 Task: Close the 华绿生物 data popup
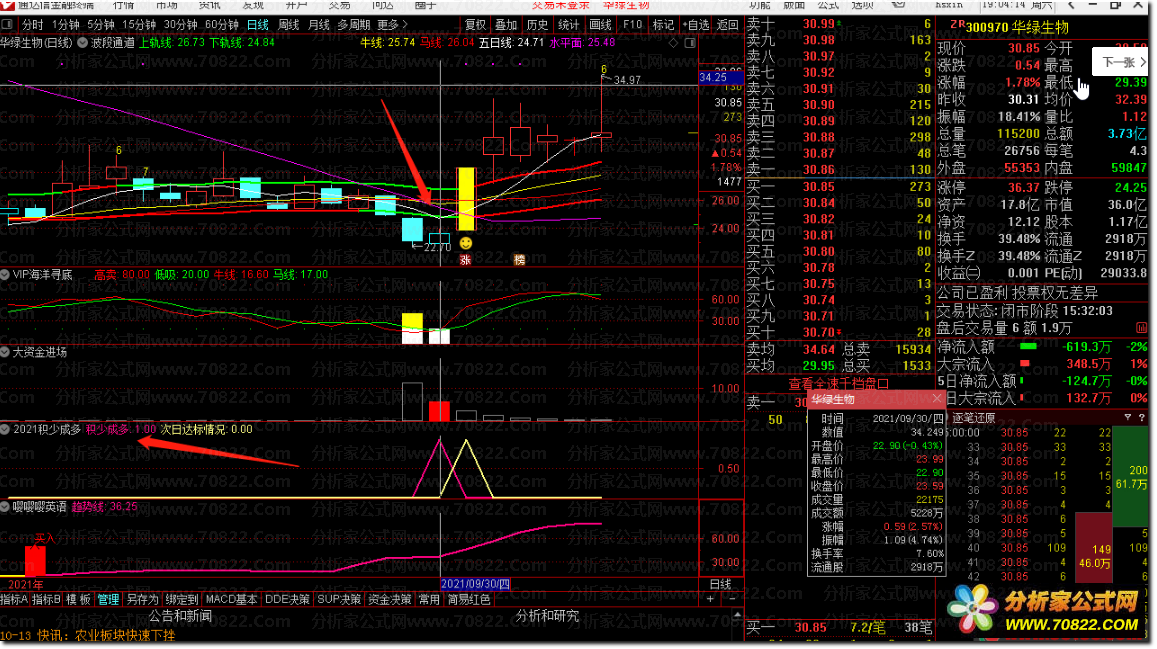937,399
